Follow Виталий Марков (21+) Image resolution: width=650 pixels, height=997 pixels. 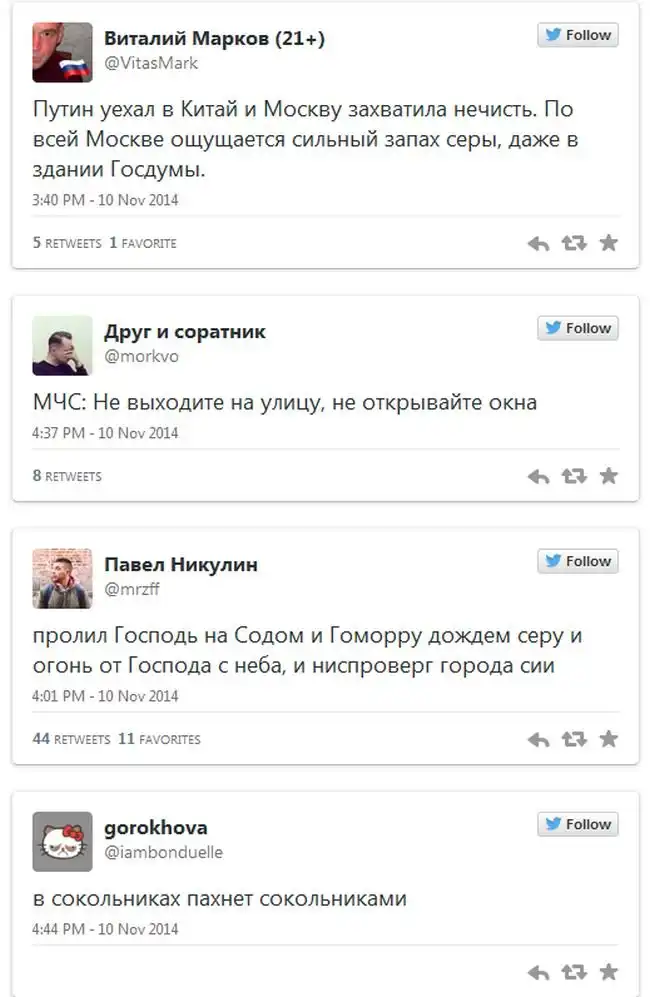578,35
